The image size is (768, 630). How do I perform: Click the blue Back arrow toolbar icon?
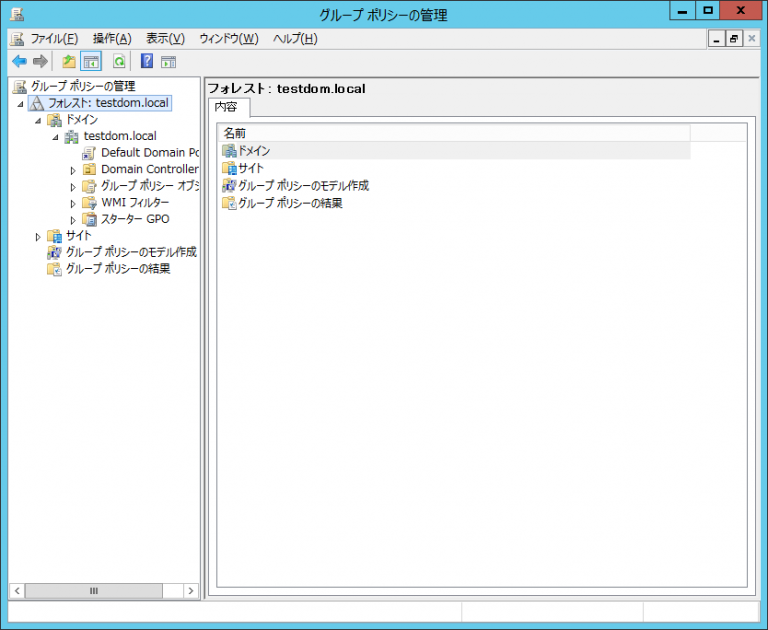pyautogui.click(x=19, y=62)
